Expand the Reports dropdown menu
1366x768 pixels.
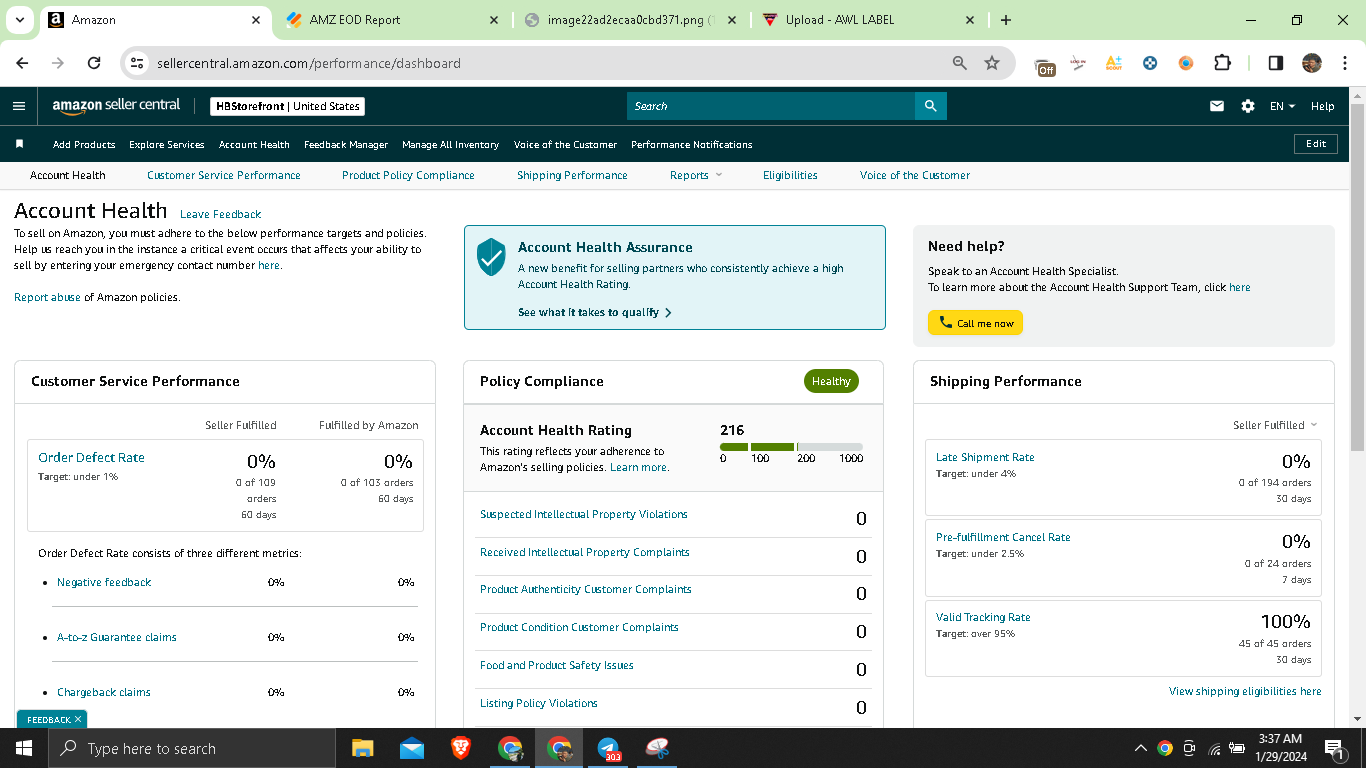[696, 175]
